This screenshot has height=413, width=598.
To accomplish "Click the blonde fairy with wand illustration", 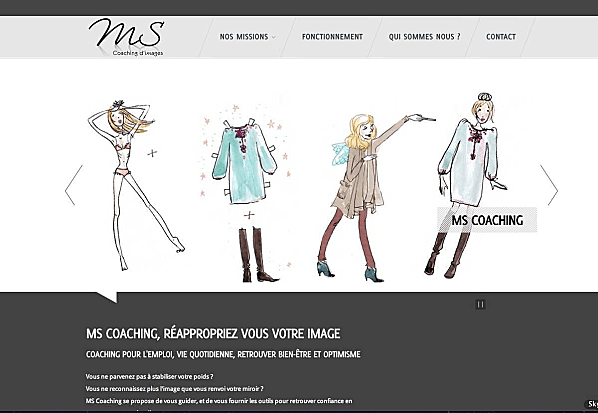I will [376, 198].
